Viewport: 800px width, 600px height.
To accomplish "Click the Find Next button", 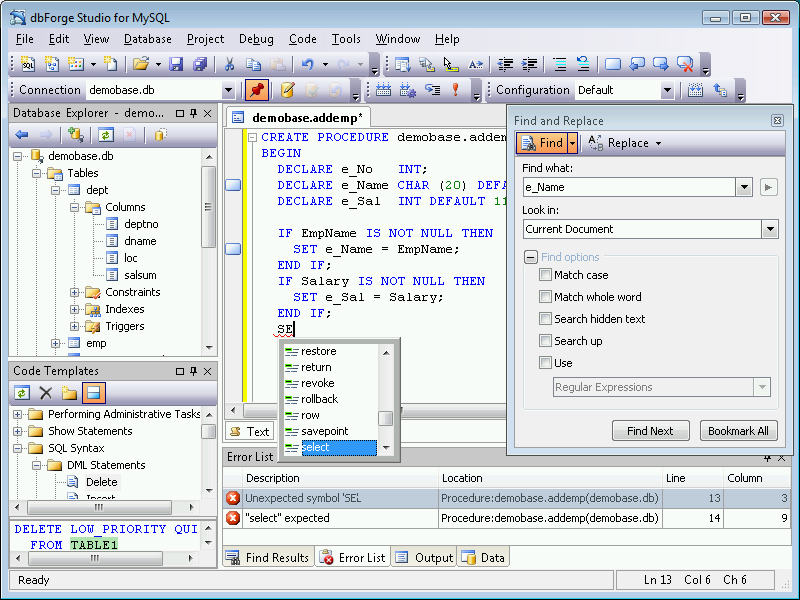I will click(651, 431).
